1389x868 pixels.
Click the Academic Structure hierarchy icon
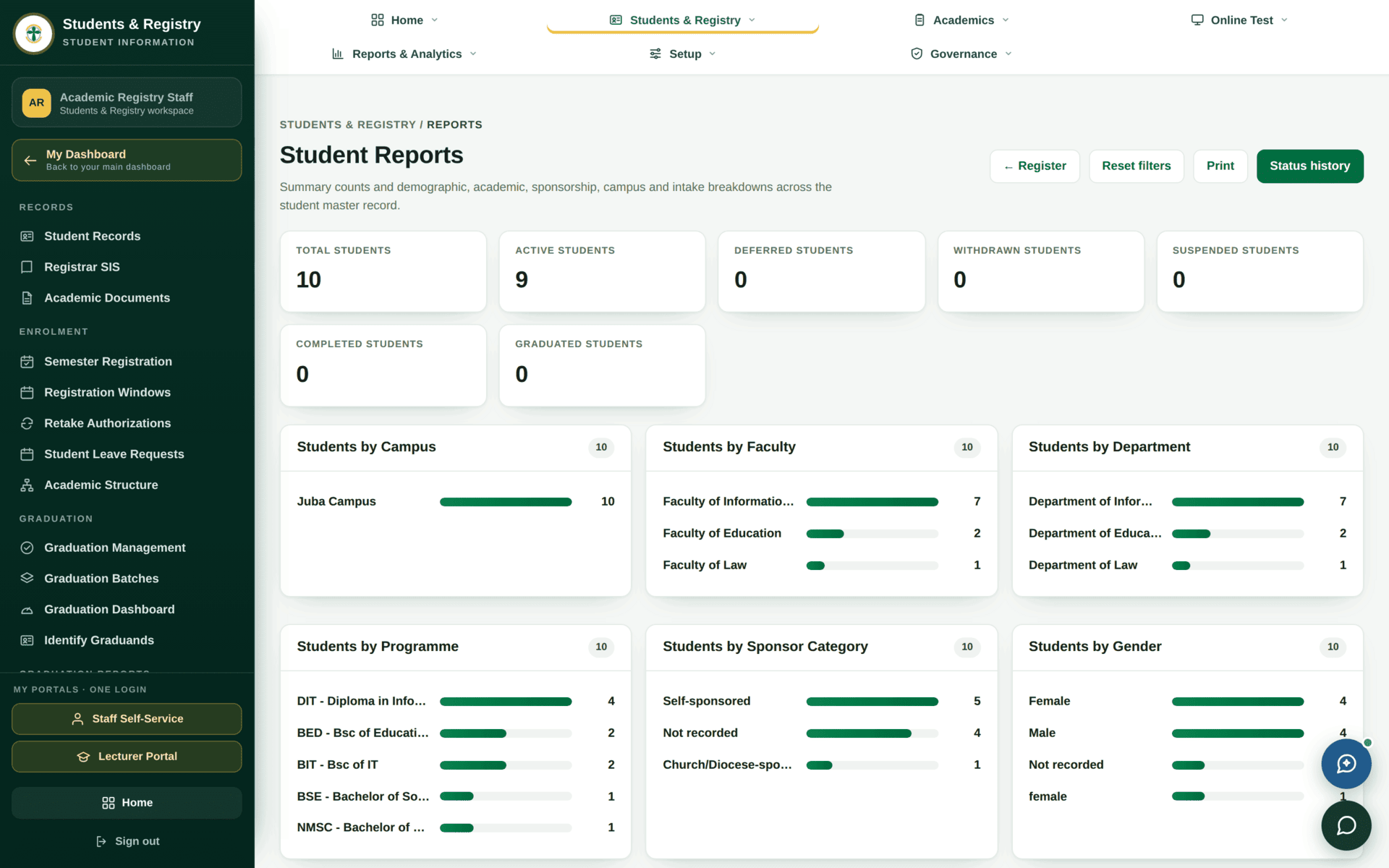pyautogui.click(x=27, y=485)
